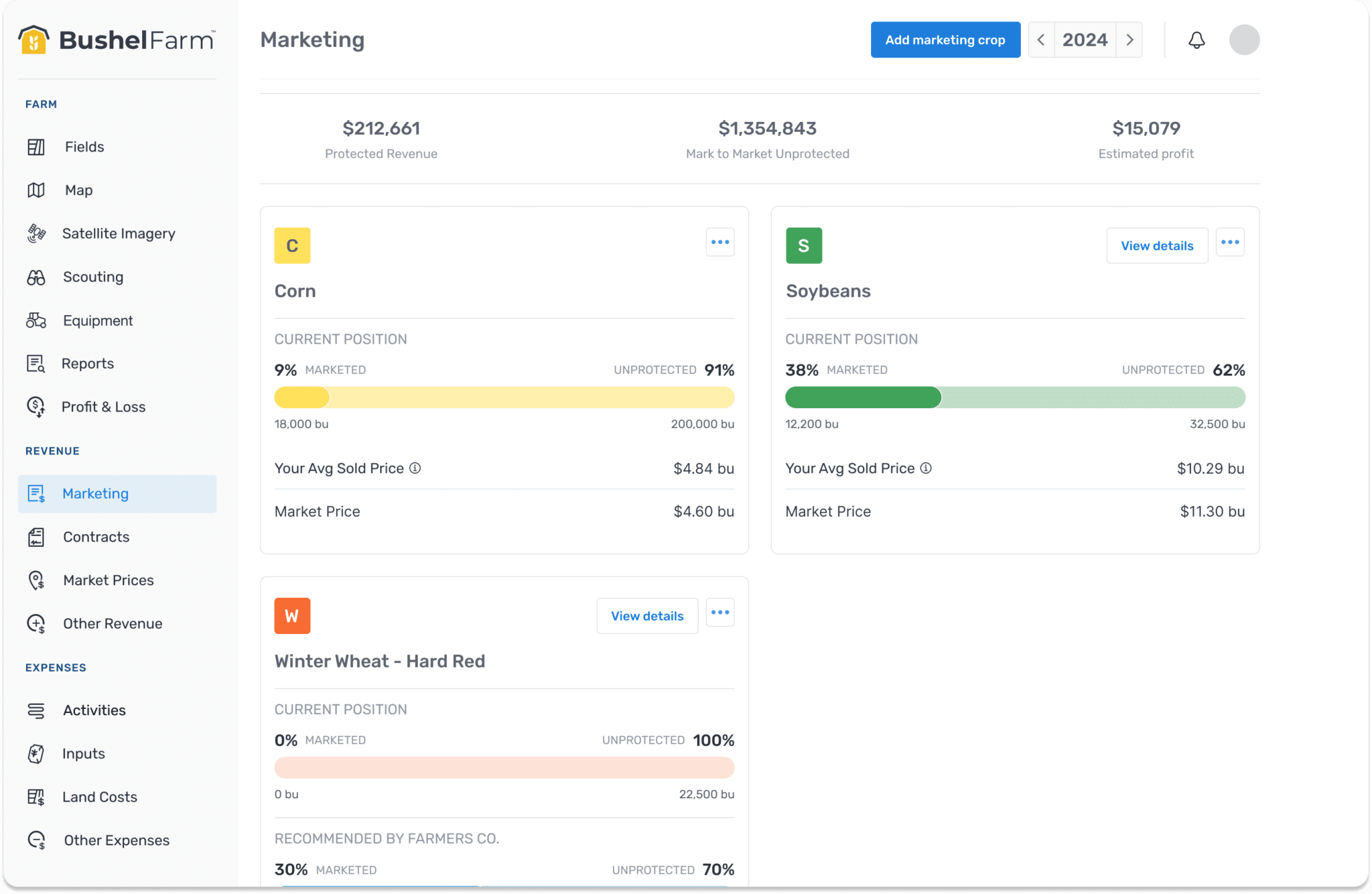Go to the previous year with the left chevron
The width and height of the screenshot is (1372, 894).
coord(1041,40)
